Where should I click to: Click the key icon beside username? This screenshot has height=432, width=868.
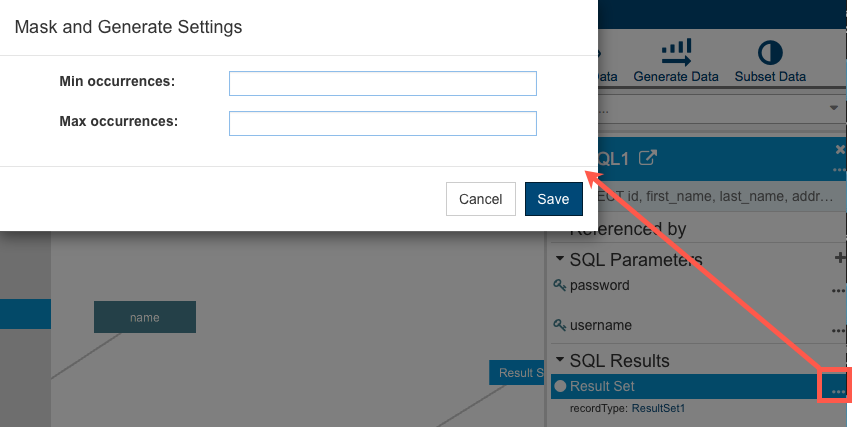560,325
